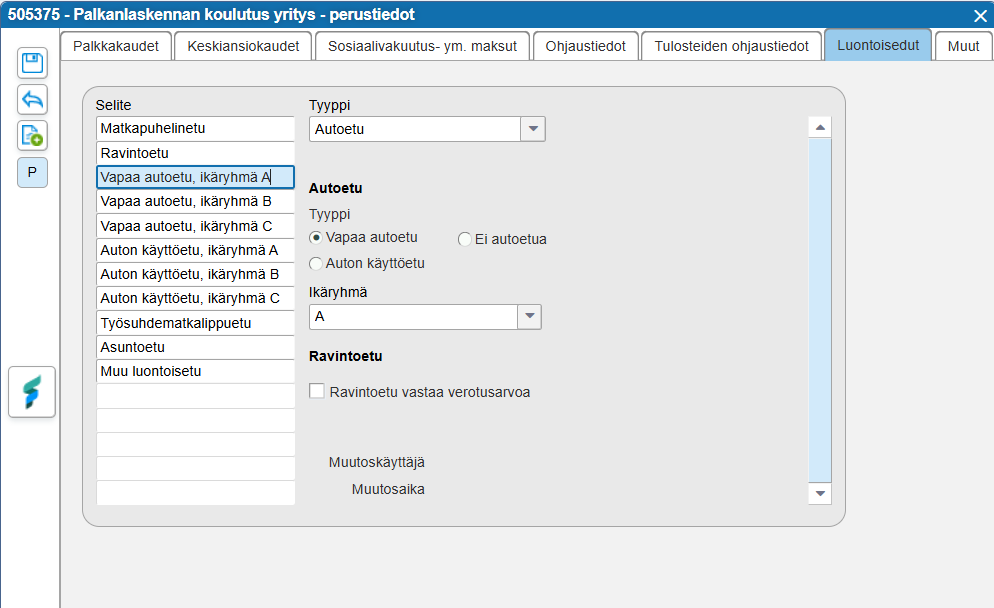Click the Muutoskäyttäjä label
The height and width of the screenshot is (608, 994).
[x=377, y=462]
